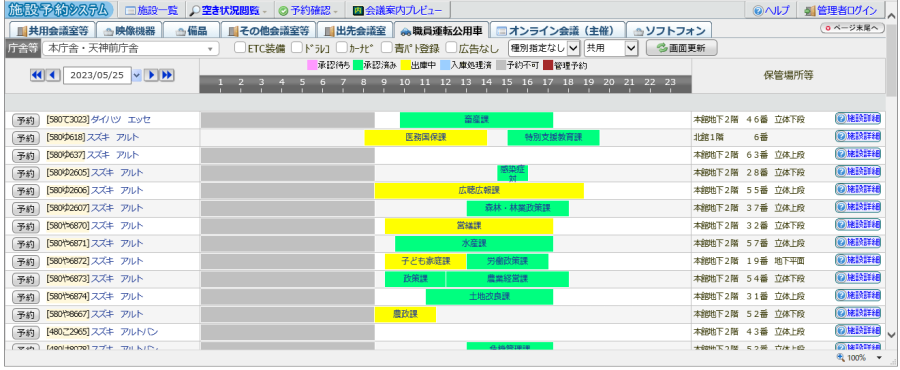Open the 森林・林業政策課 reservation block
The image size is (900, 370).
coord(518,209)
